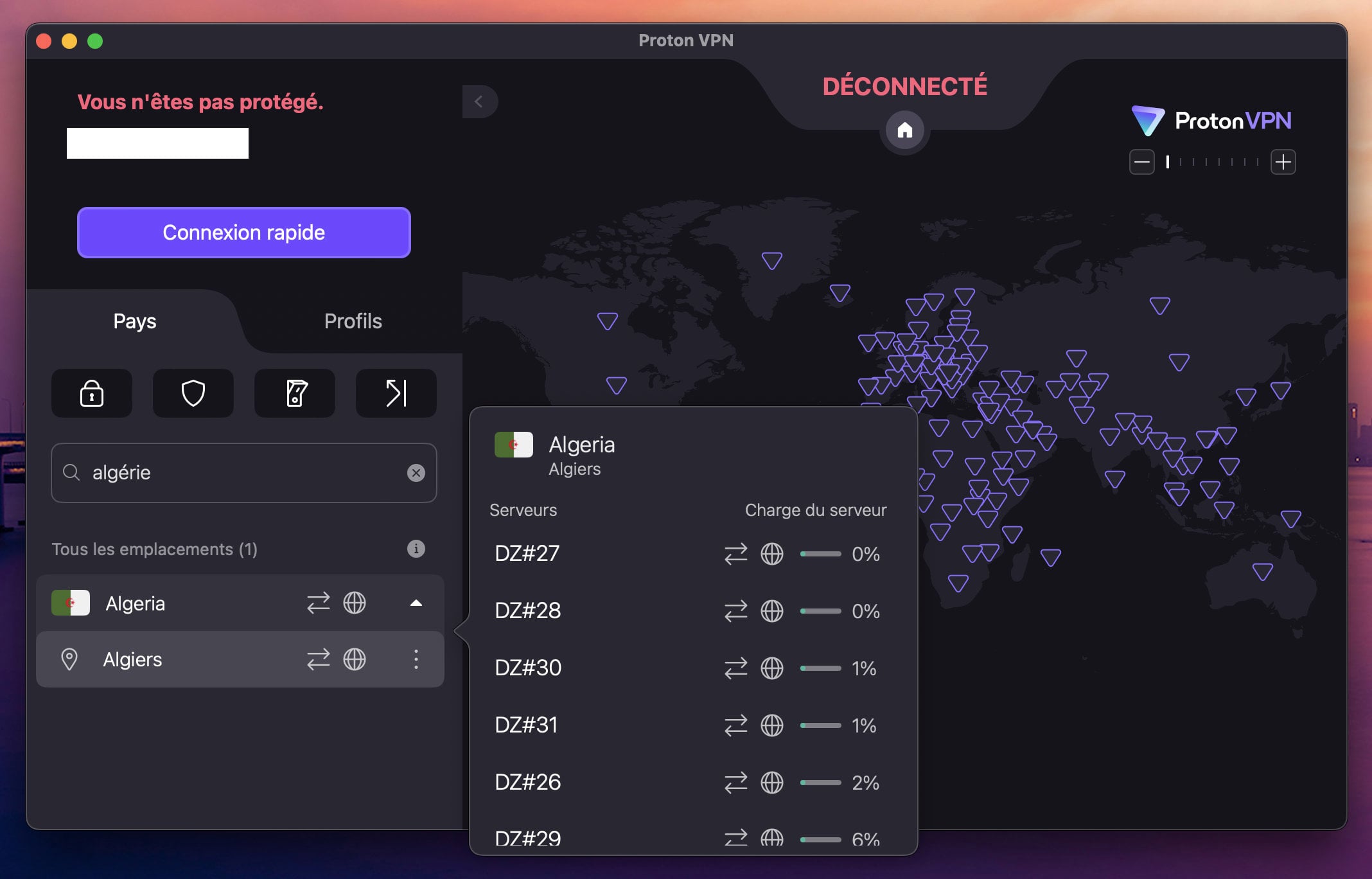Click the Iceland server marker on map
The width and height of the screenshot is (1372, 879).
click(840, 293)
